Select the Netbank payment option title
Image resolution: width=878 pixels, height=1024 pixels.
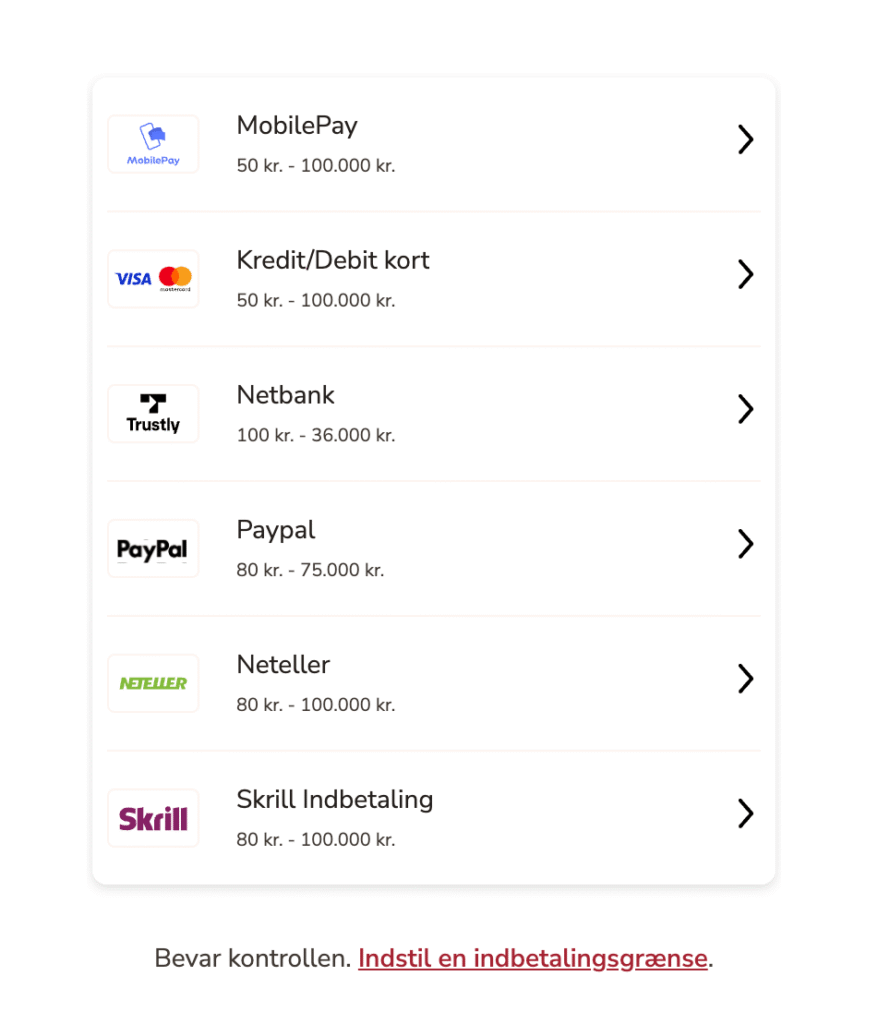point(286,396)
